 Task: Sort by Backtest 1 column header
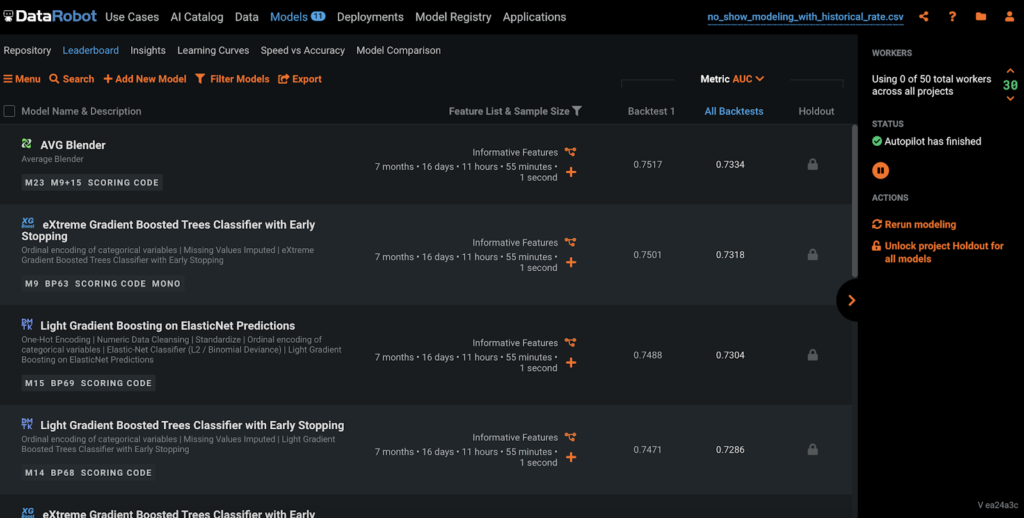[x=651, y=111]
